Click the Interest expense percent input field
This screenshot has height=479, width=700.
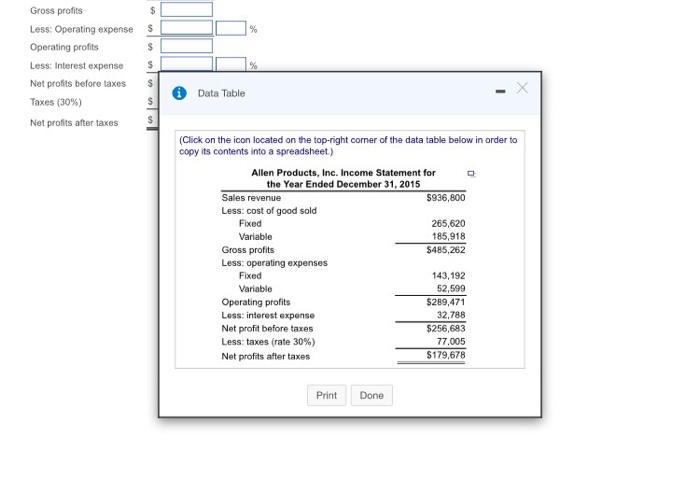(231, 64)
